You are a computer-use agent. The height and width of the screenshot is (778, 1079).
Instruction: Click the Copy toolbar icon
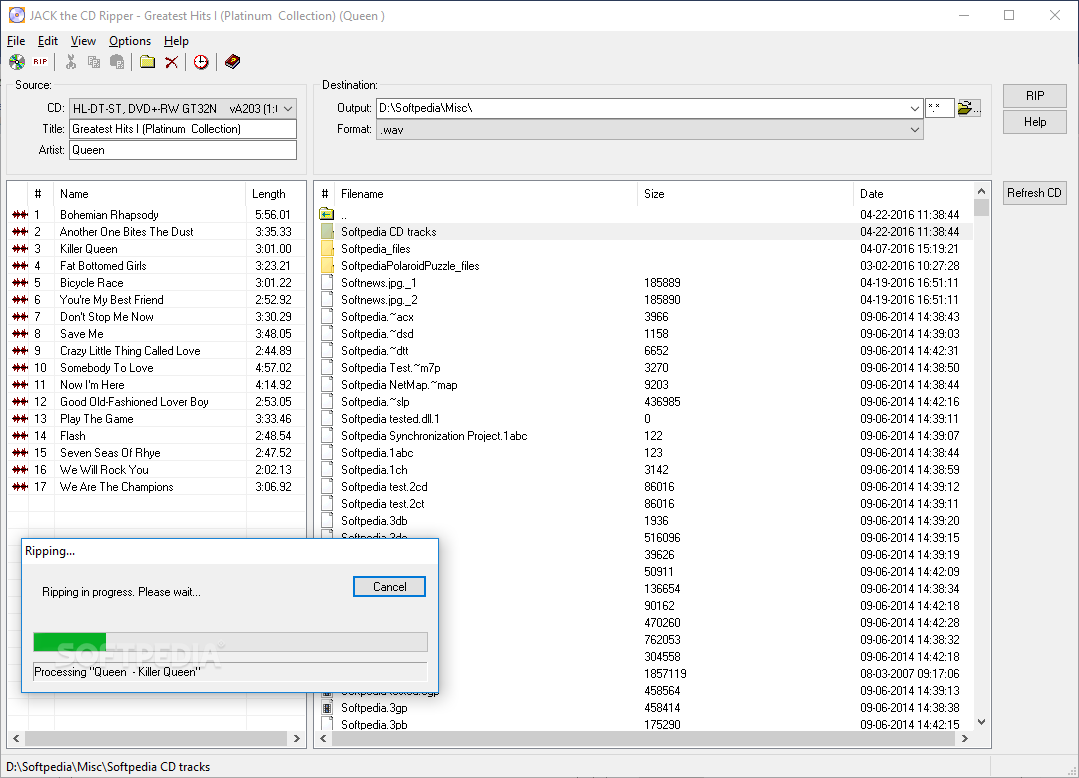[94, 62]
